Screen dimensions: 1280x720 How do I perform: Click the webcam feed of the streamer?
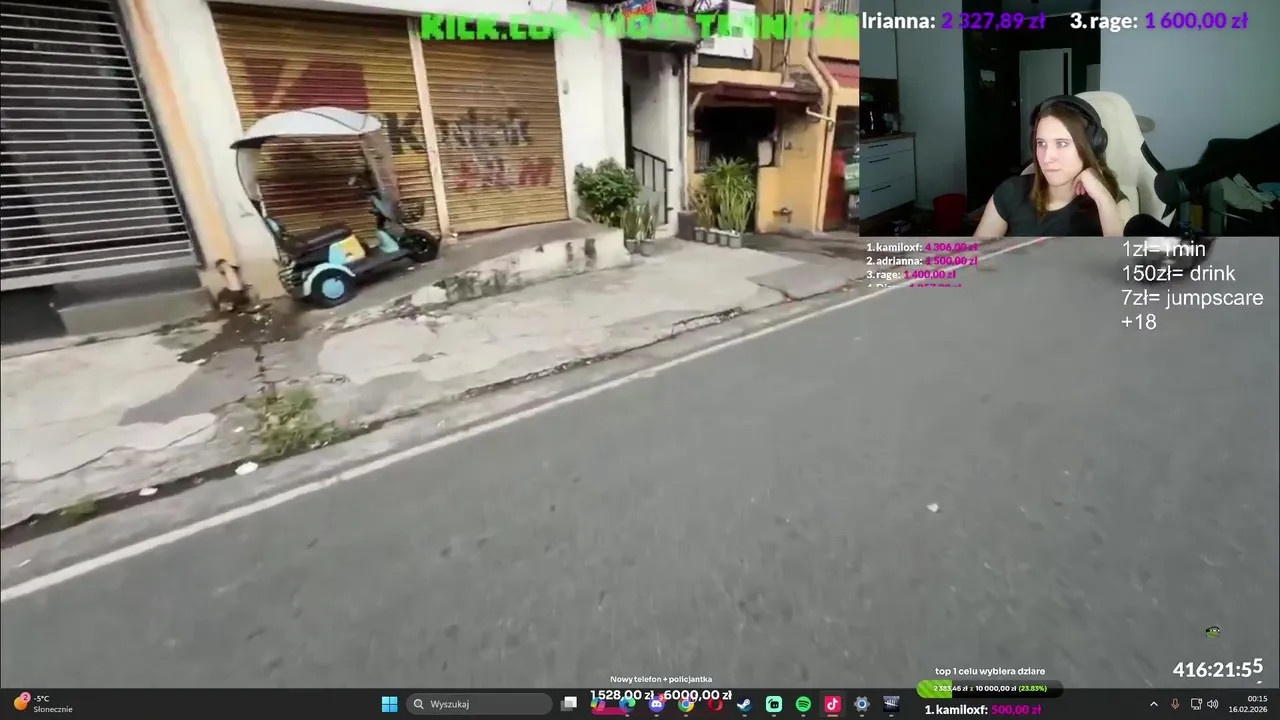click(1069, 118)
